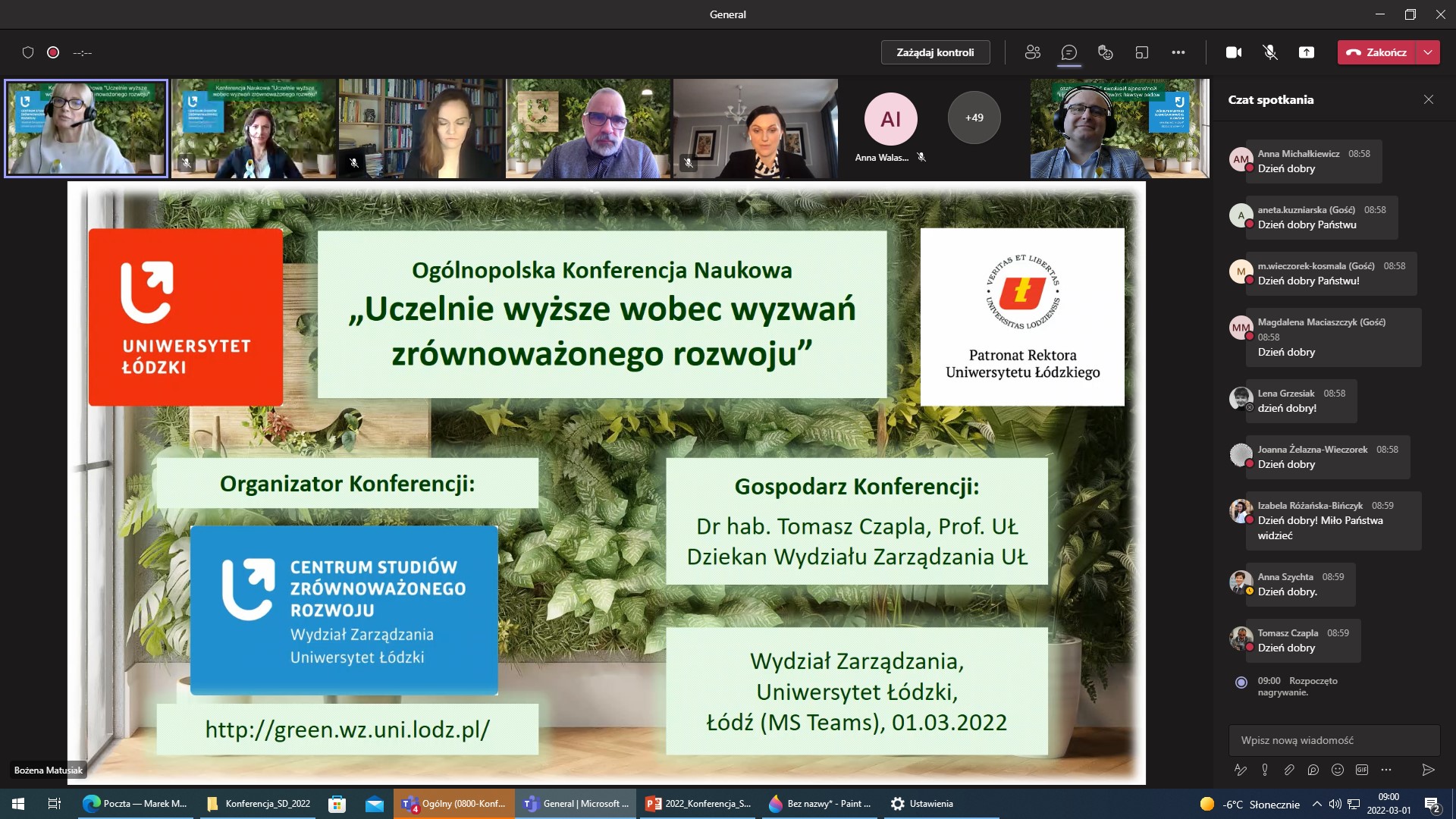Open more messaging options ellipsis

point(1386,770)
